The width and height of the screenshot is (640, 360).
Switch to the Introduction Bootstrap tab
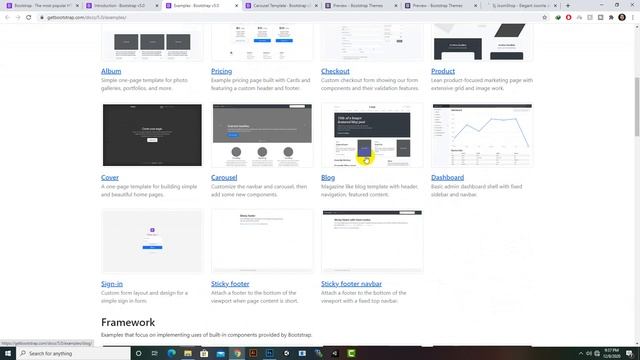(x=119, y=6)
